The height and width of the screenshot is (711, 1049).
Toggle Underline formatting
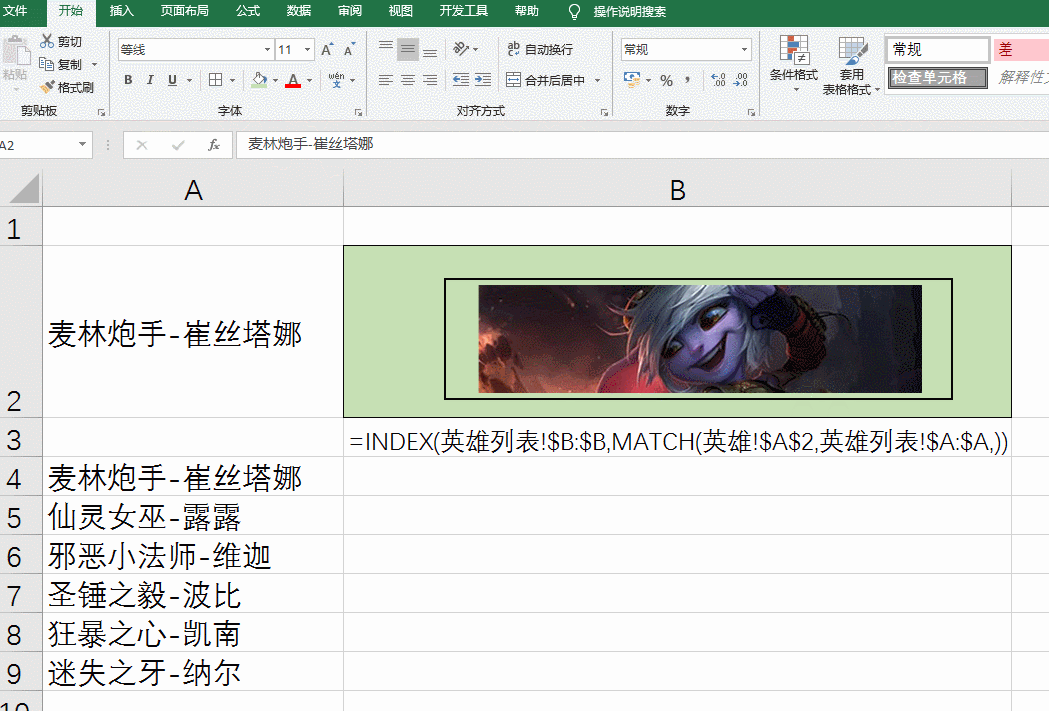(173, 80)
